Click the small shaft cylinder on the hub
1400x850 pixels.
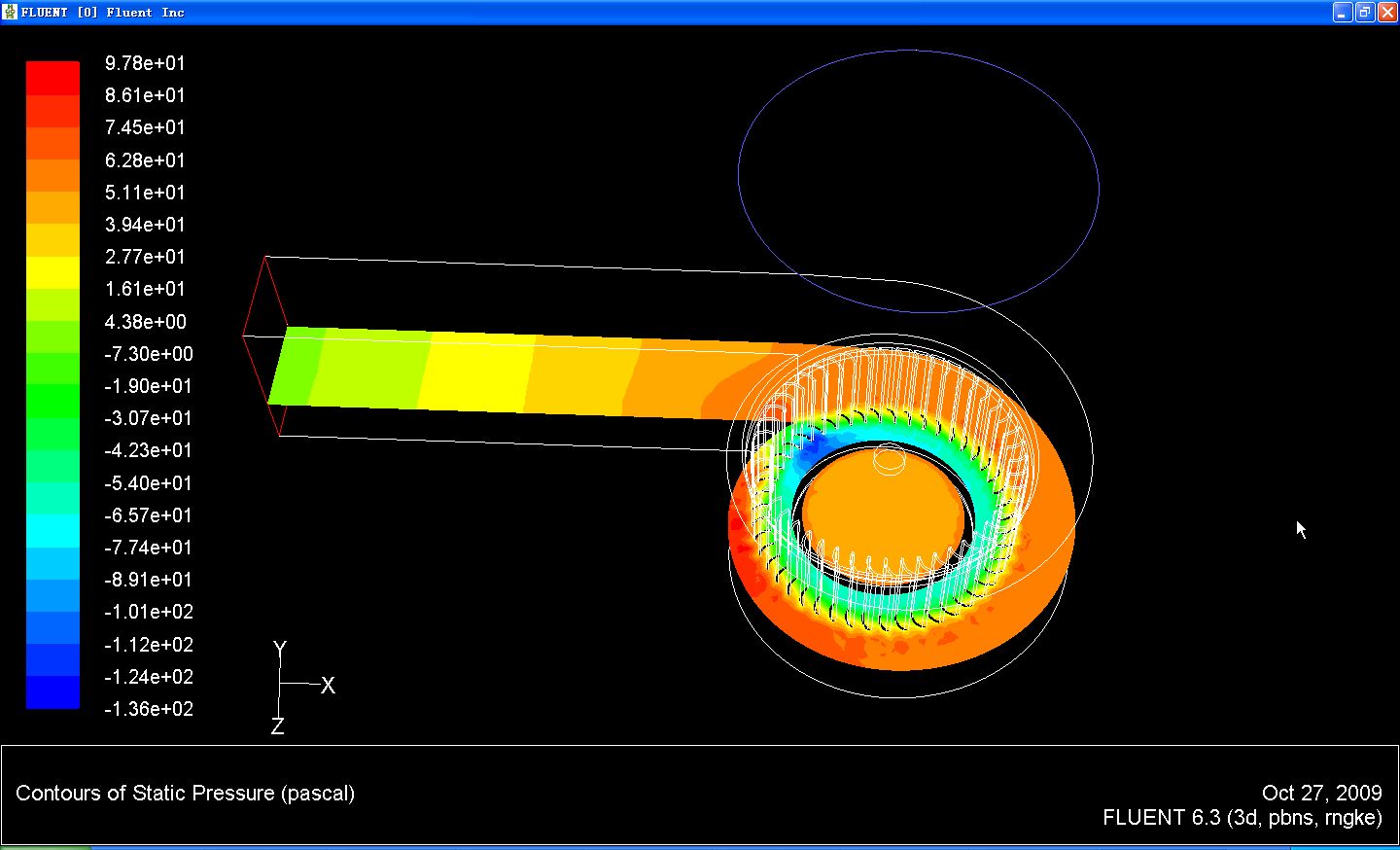click(889, 459)
